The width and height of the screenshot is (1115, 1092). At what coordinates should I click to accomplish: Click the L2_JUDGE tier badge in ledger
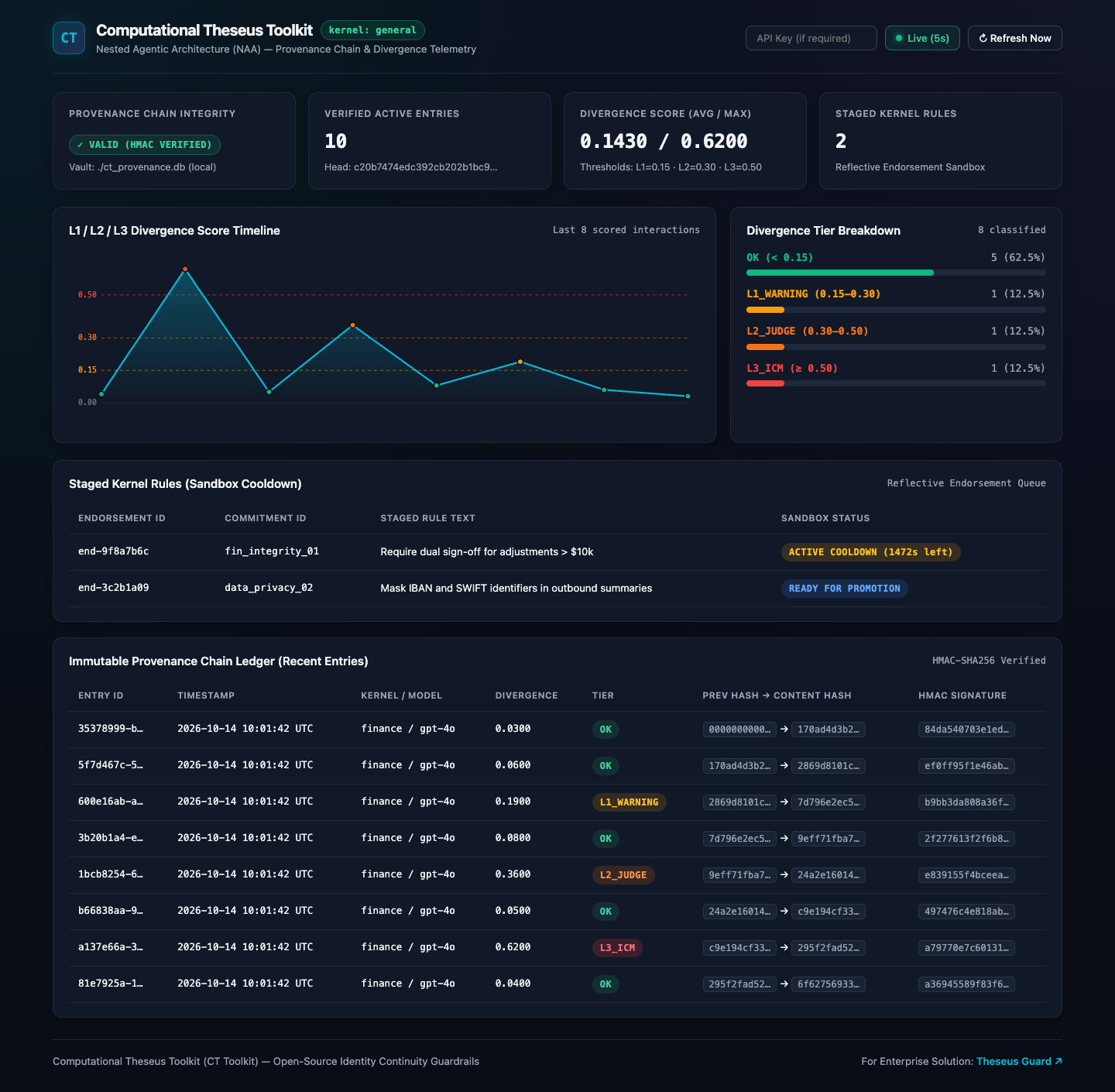(x=623, y=875)
